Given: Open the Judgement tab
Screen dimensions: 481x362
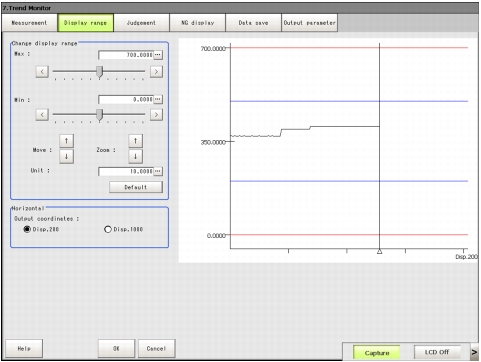Looking at the screenshot, I should (141, 23).
